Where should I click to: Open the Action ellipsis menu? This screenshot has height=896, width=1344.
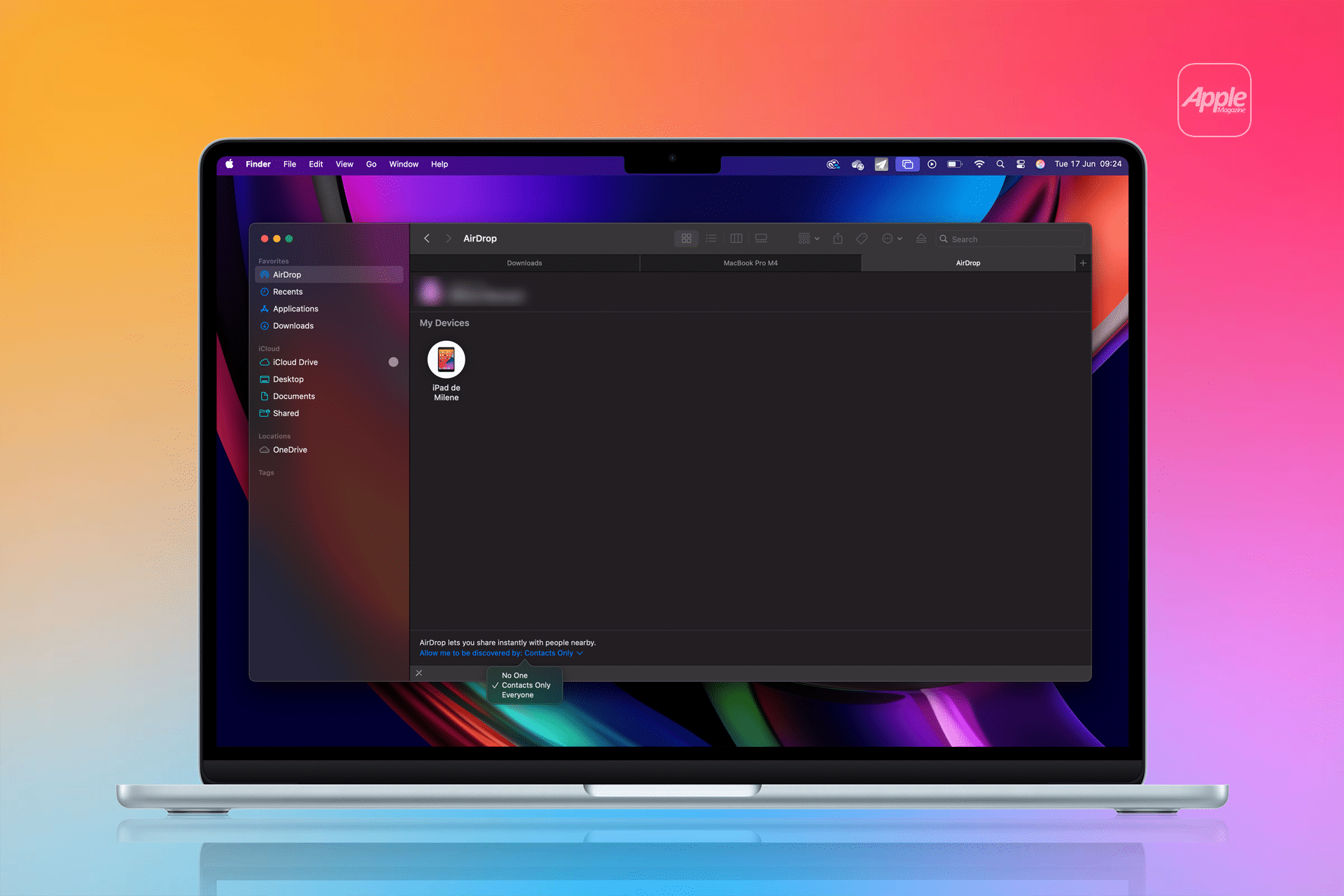[x=892, y=239]
